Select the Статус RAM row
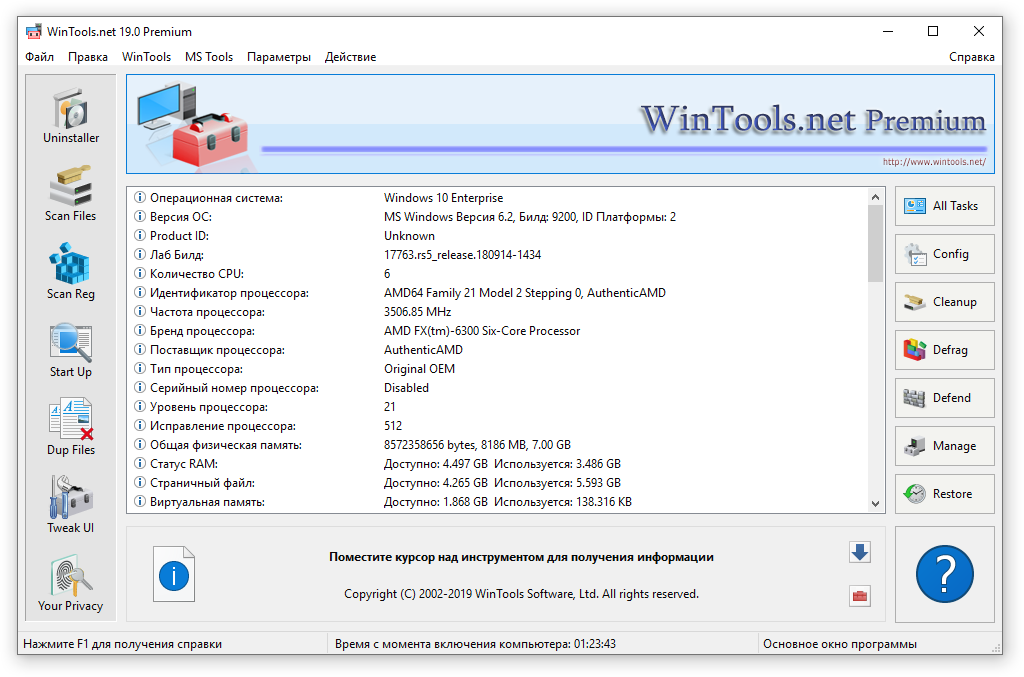Image resolution: width=1024 pixels, height=677 pixels. click(499, 464)
